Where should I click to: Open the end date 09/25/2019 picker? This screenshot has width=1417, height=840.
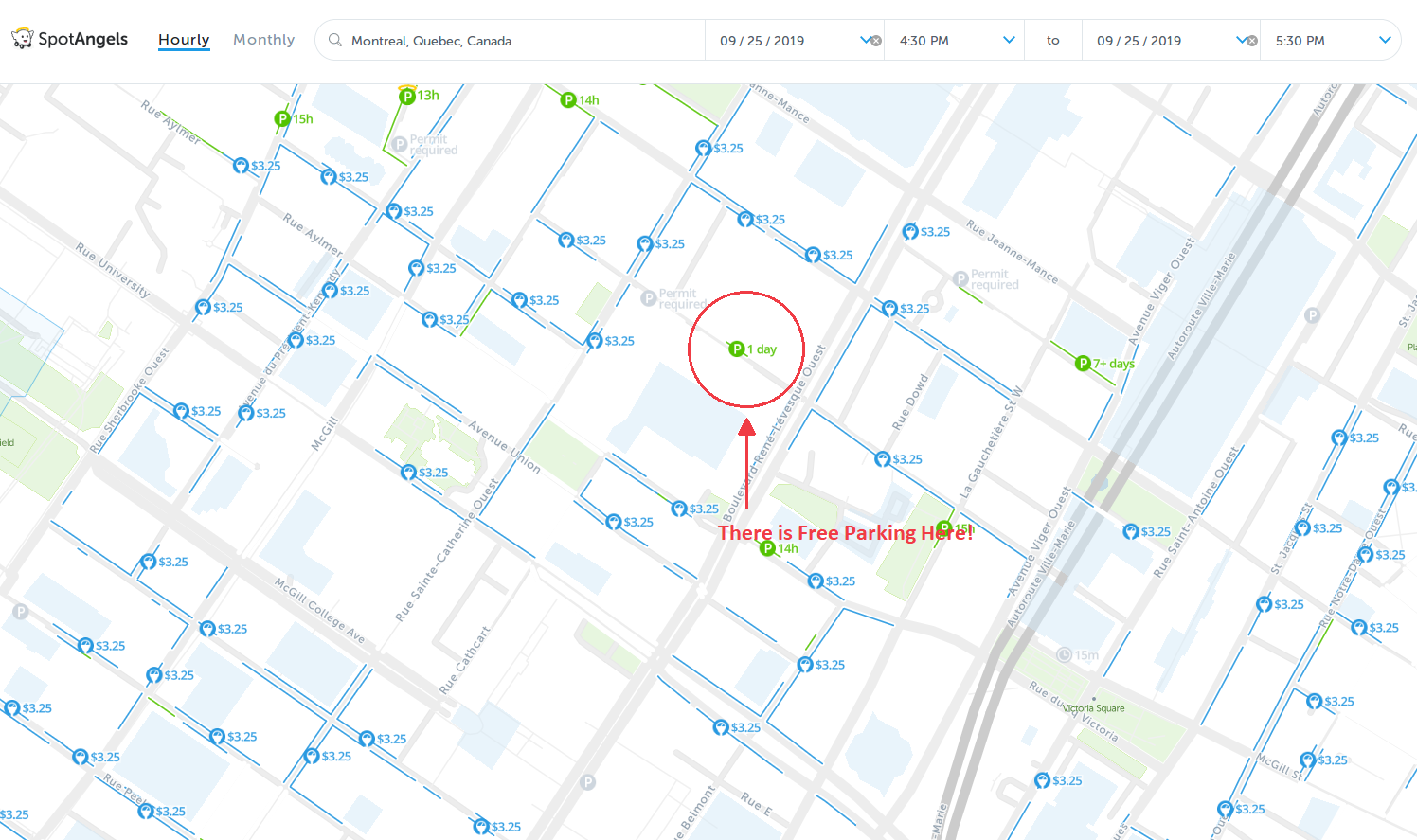click(1139, 41)
